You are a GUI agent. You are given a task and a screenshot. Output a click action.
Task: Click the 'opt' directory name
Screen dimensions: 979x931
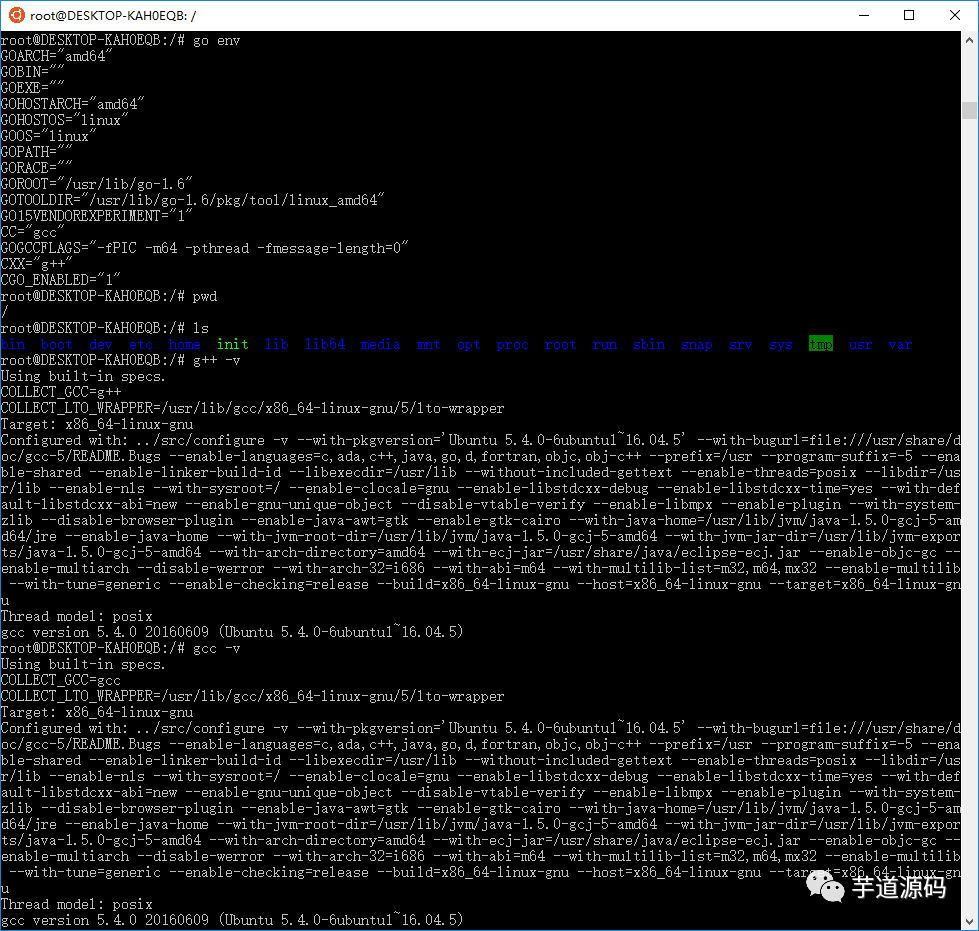468,345
